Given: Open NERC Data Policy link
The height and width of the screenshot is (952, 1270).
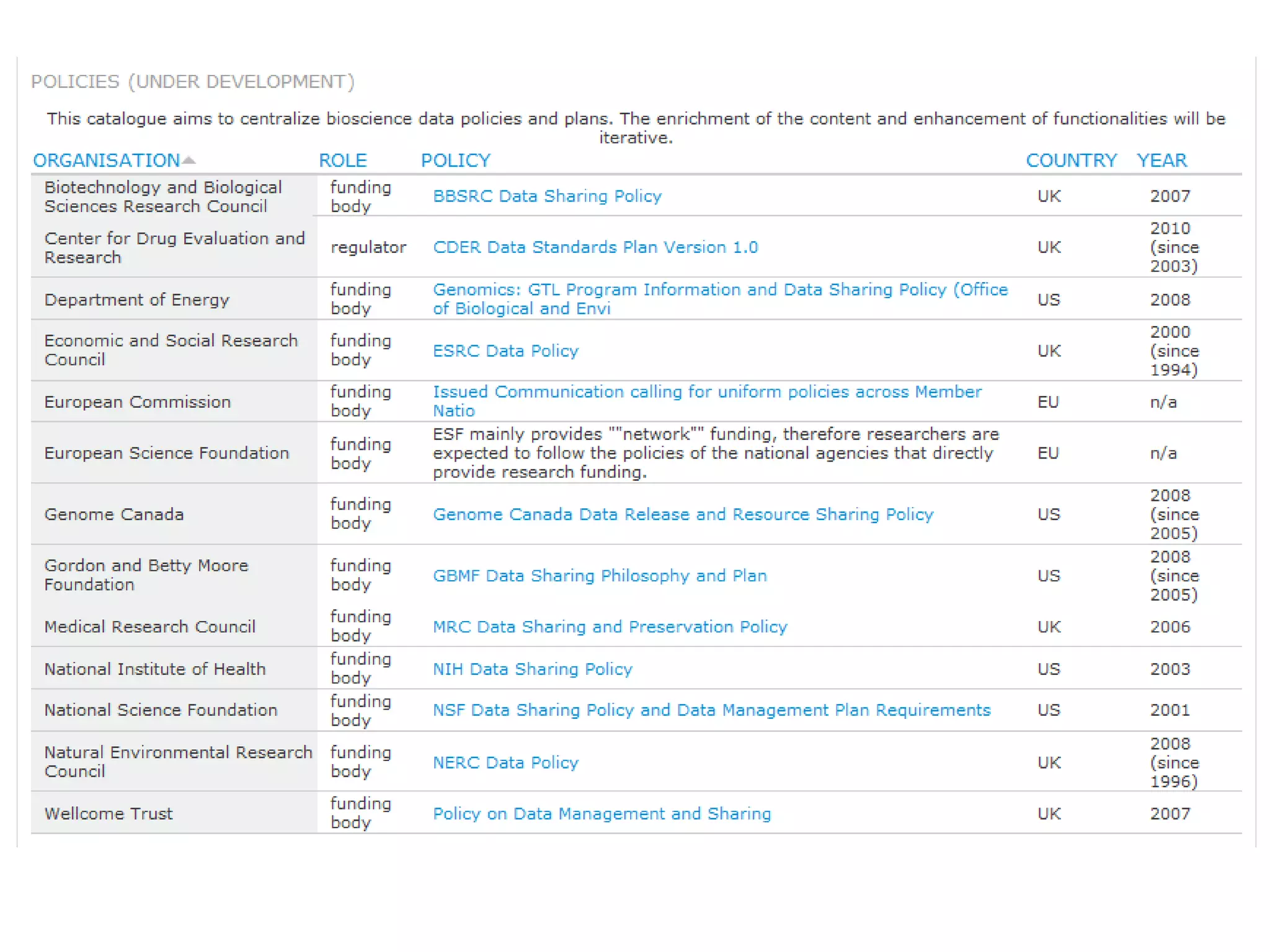Looking at the screenshot, I should 505,762.
